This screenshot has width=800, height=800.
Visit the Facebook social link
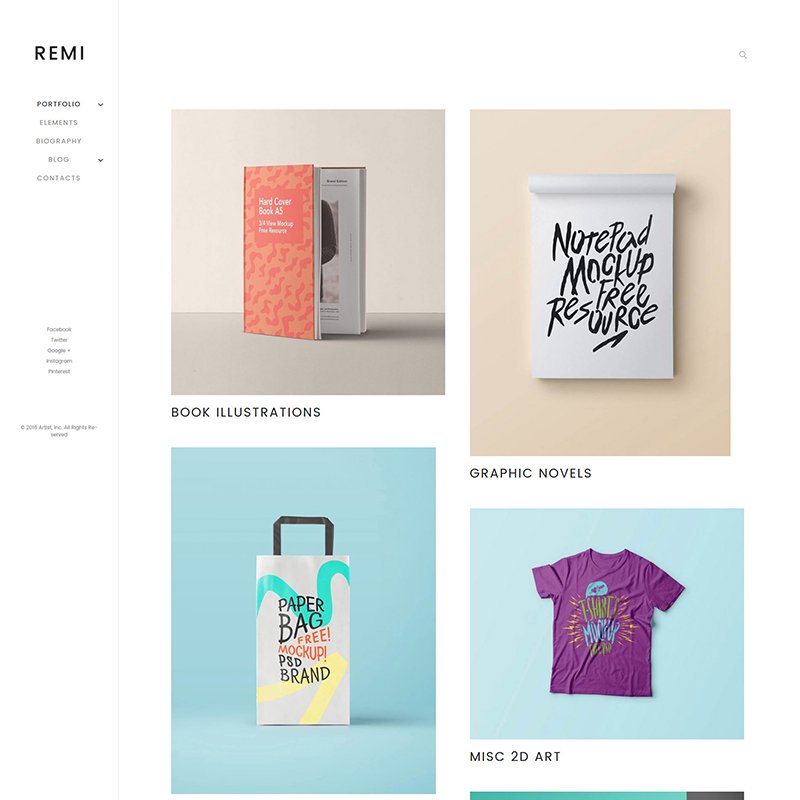tap(59, 330)
